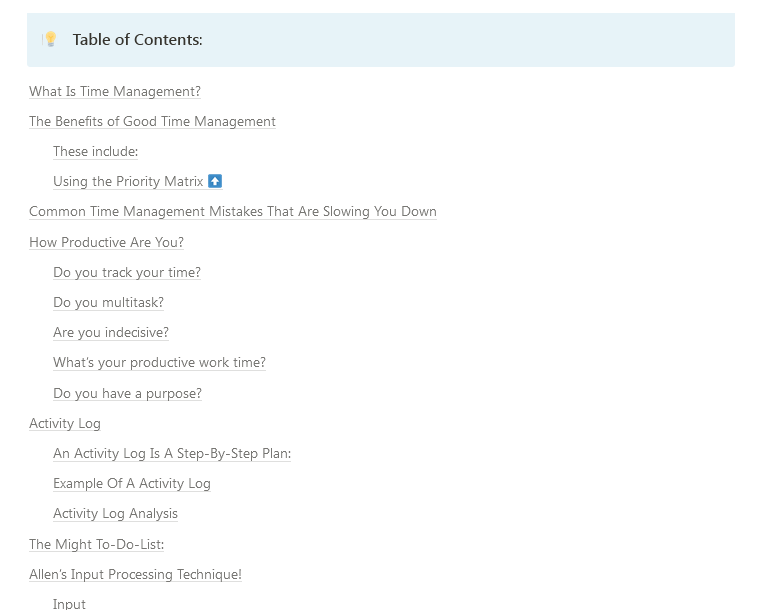Viewport: 768px width, 610px height.
Task: Jump to "An Activity Log Is A Step-By-Step Plan:"
Action: pyautogui.click(x=172, y=454)
